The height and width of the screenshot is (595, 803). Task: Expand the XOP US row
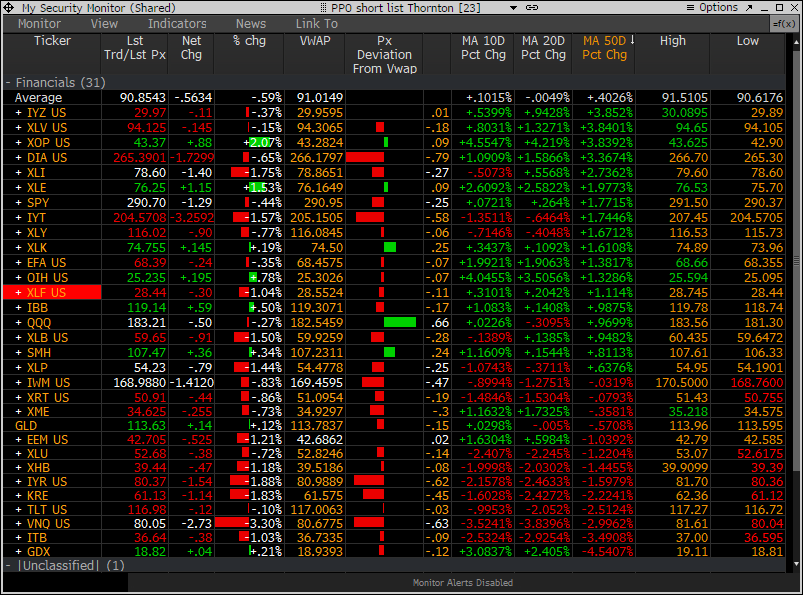pos(18,142)
